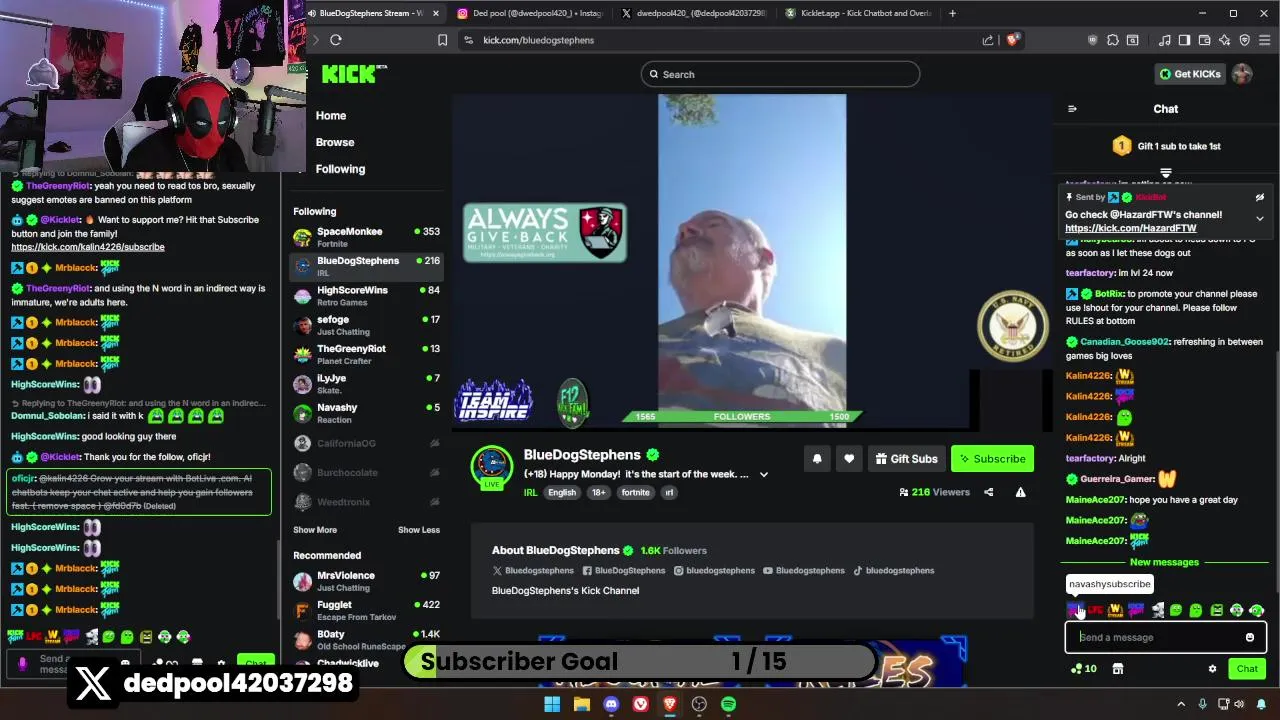Select the fortnite tag under stream title

635,492
